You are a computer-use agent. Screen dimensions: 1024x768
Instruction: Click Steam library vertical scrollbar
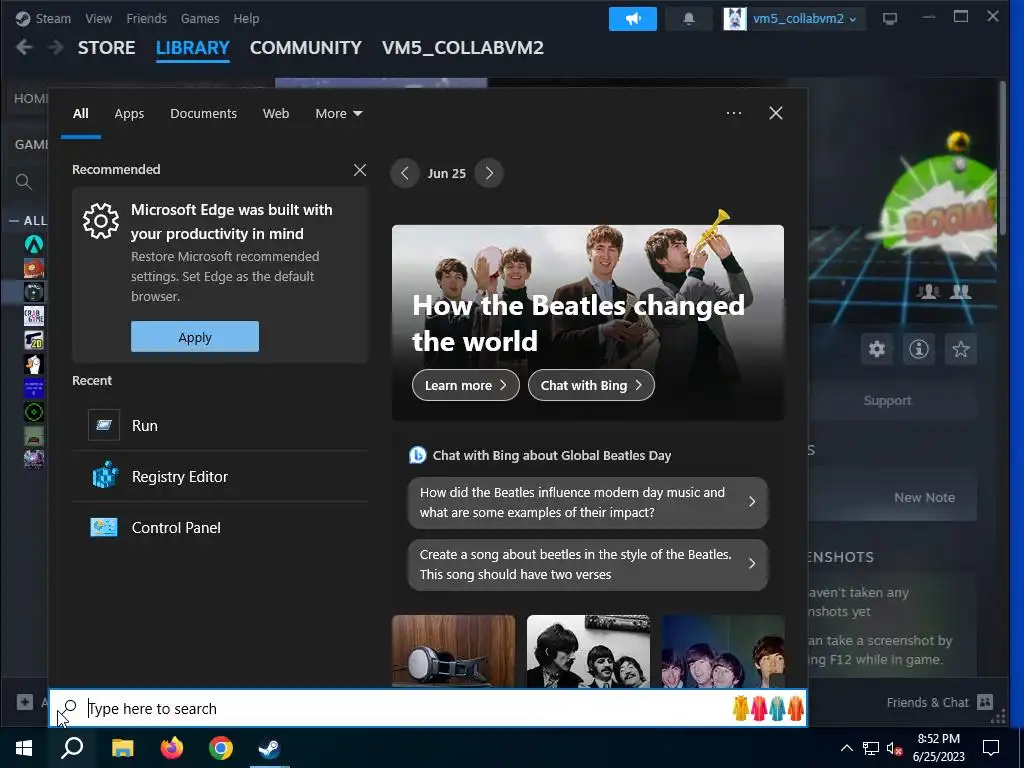tap(1003, 158)
